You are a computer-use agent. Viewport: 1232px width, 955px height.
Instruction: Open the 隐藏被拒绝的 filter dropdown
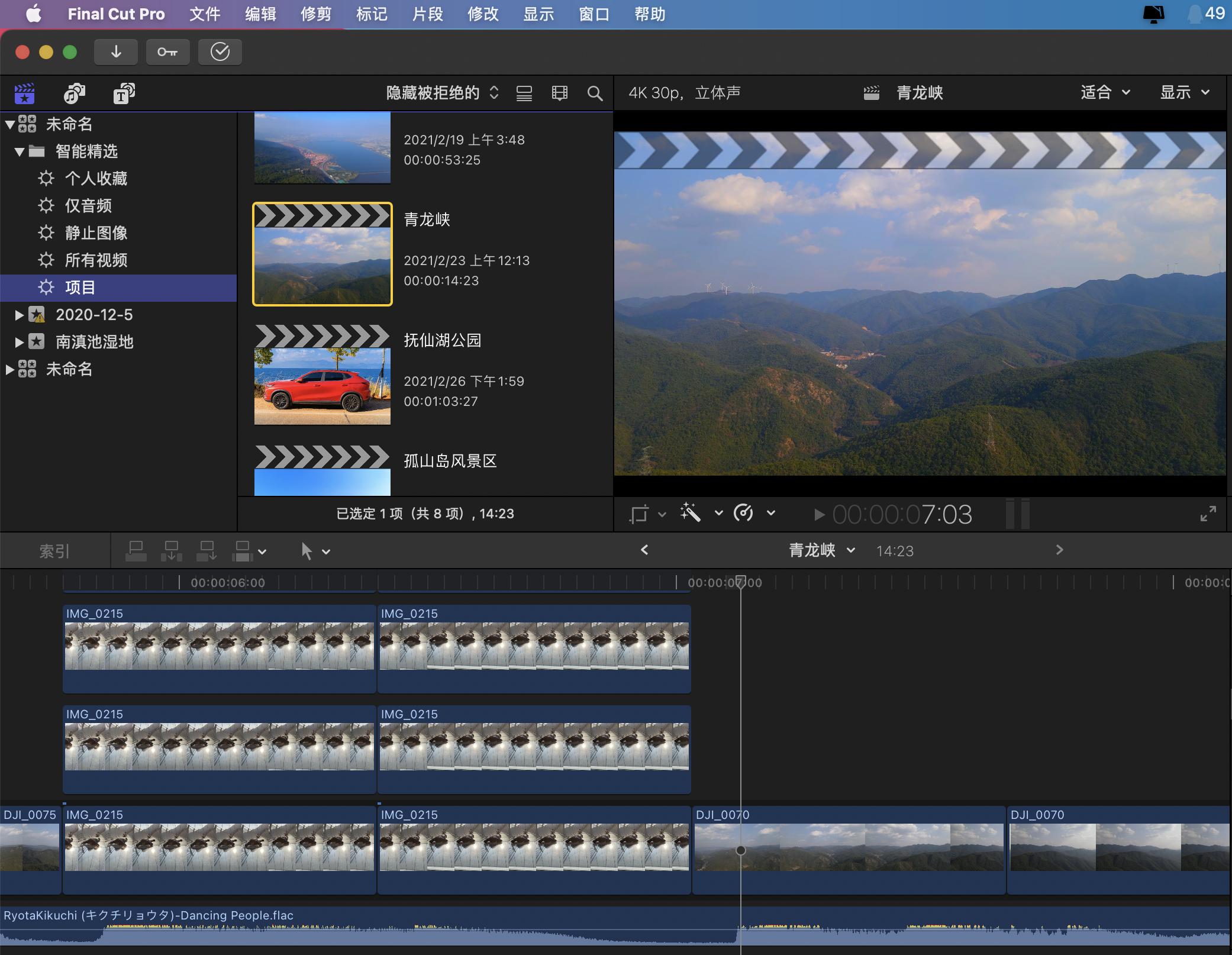(x=442, y=93)
